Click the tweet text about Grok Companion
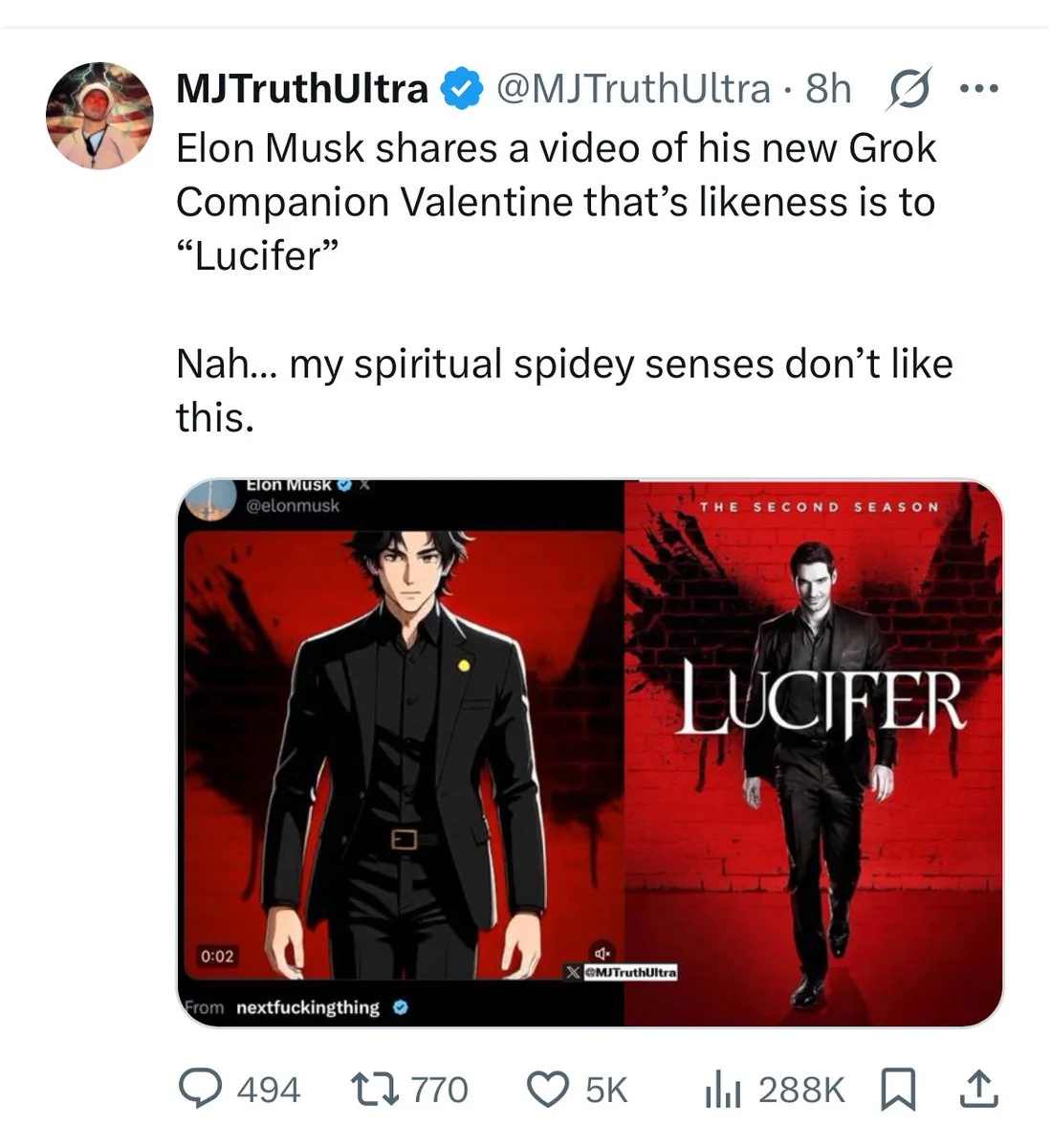Screen dimensions: 1051x1148 555,202
